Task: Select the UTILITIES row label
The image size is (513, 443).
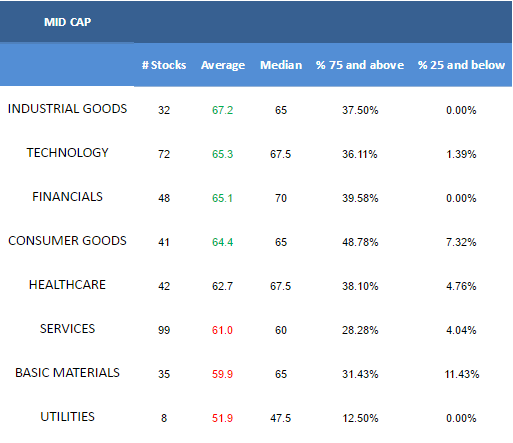Action: (x=67, y=417)
